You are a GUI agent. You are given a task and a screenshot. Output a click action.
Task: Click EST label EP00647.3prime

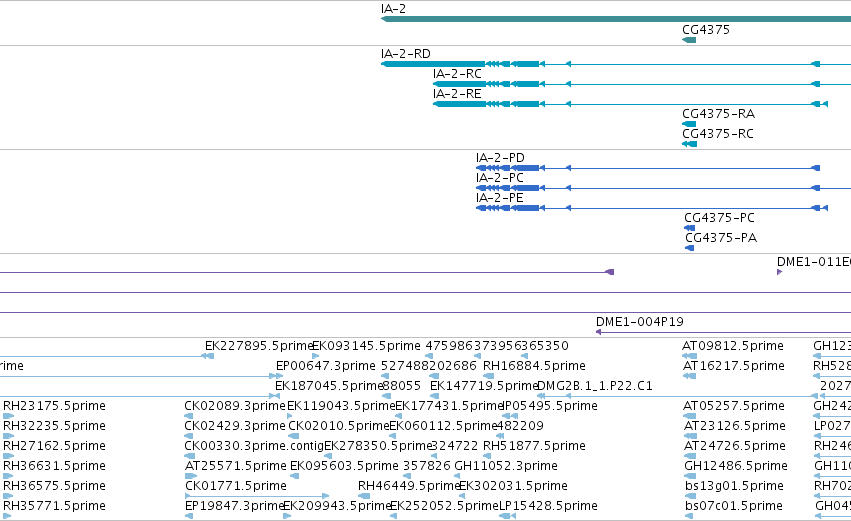pos(326,366)
